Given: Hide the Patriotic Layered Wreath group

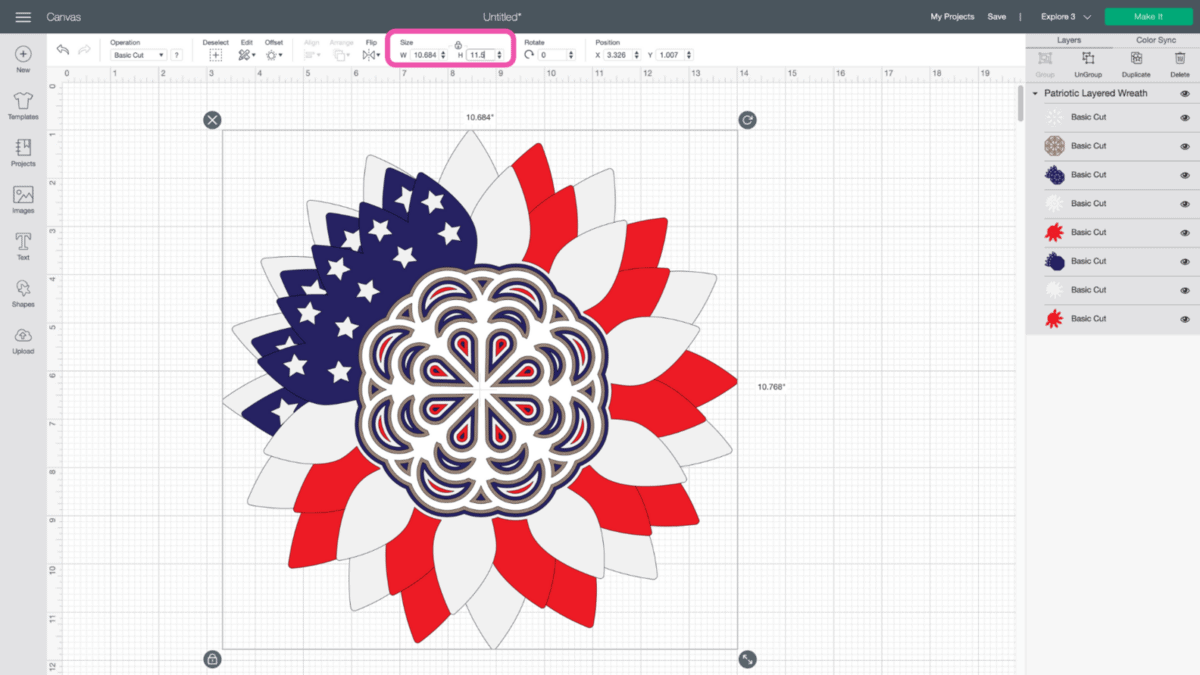Looking at the screenshot, I should (x=1185, y=93).
